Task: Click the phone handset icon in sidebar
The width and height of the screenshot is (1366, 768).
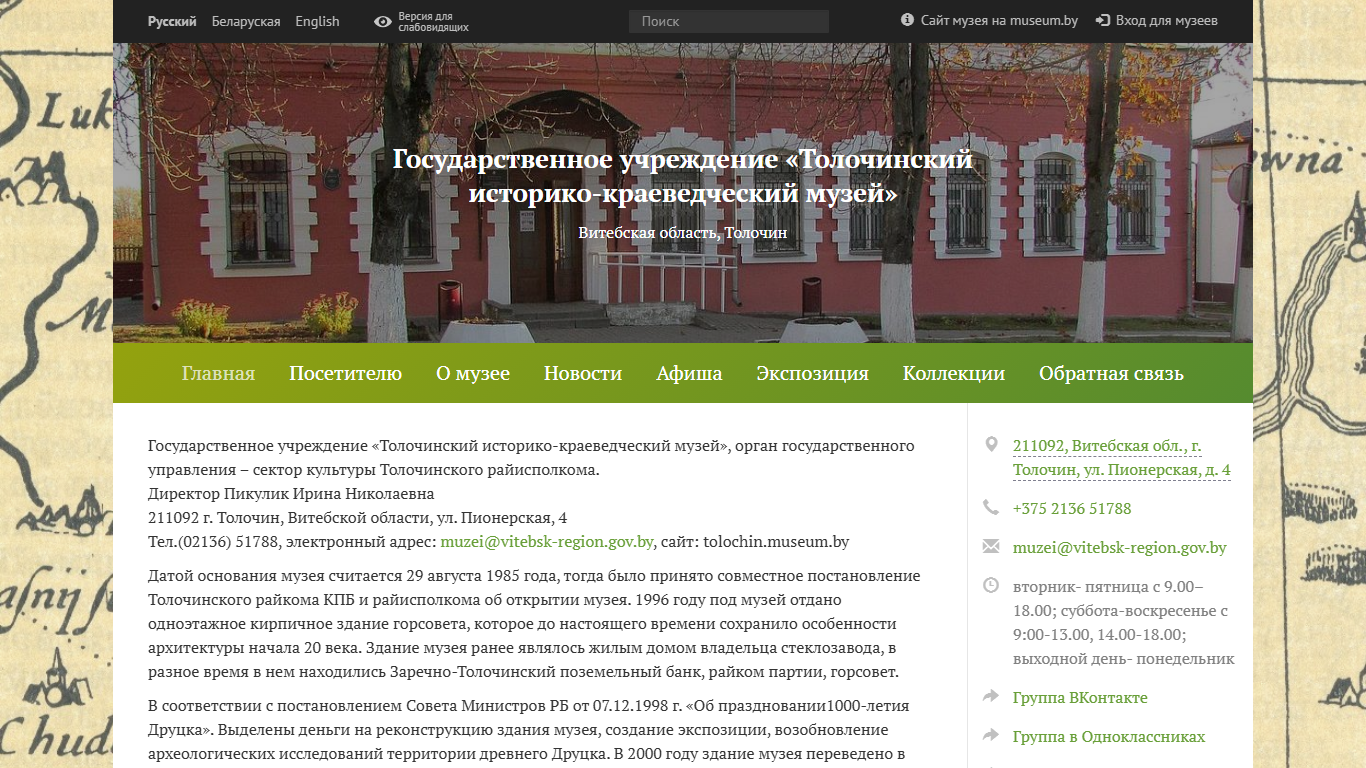Action: tap(991, 508)
